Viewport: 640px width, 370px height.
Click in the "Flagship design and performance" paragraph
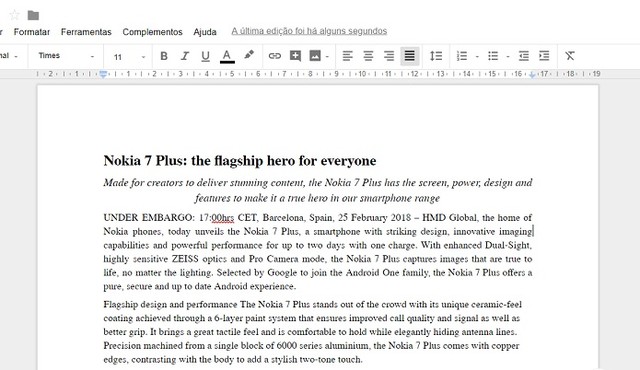point(312,332)
